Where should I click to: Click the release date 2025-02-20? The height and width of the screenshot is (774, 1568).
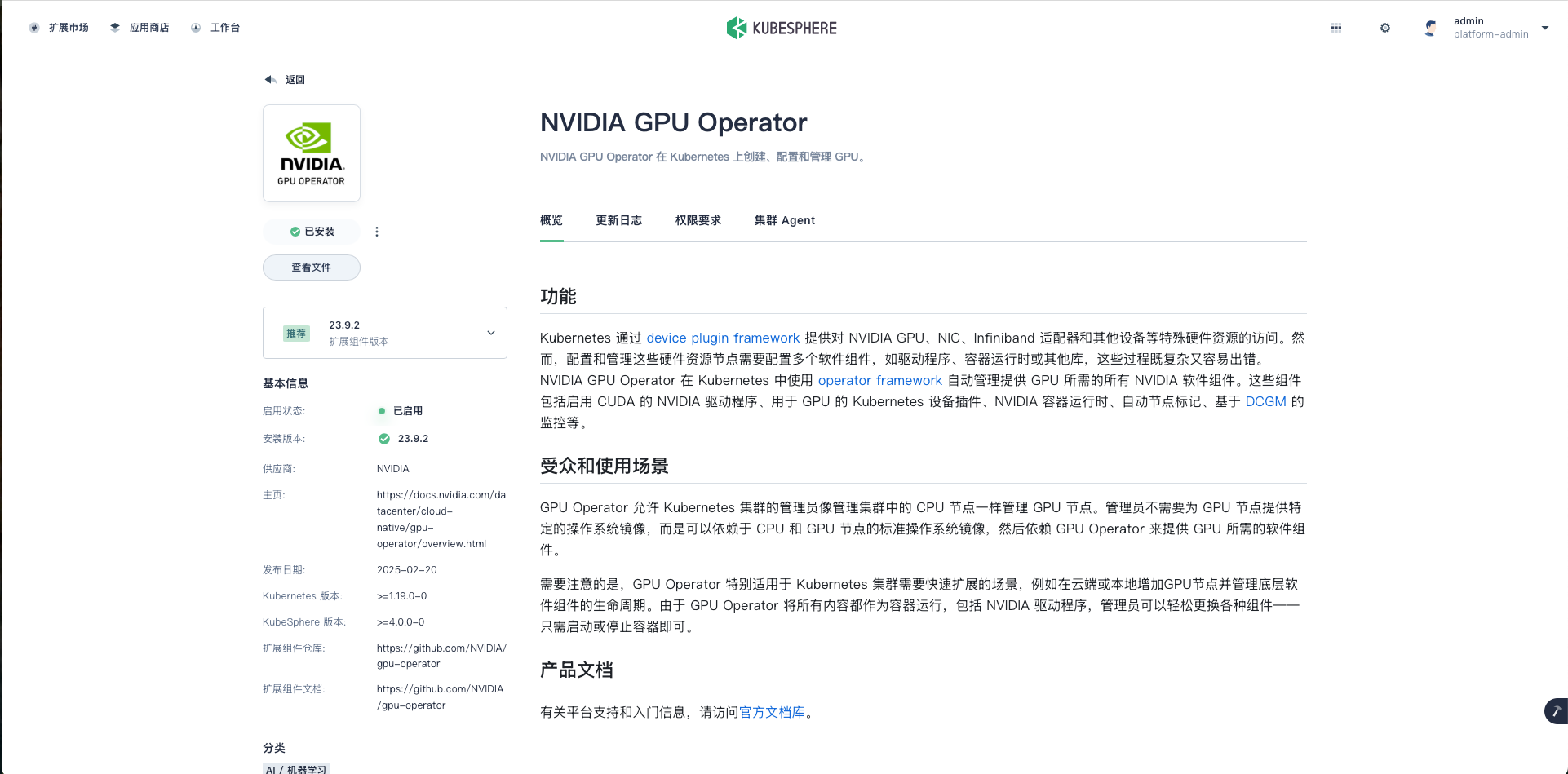[407, 570]
